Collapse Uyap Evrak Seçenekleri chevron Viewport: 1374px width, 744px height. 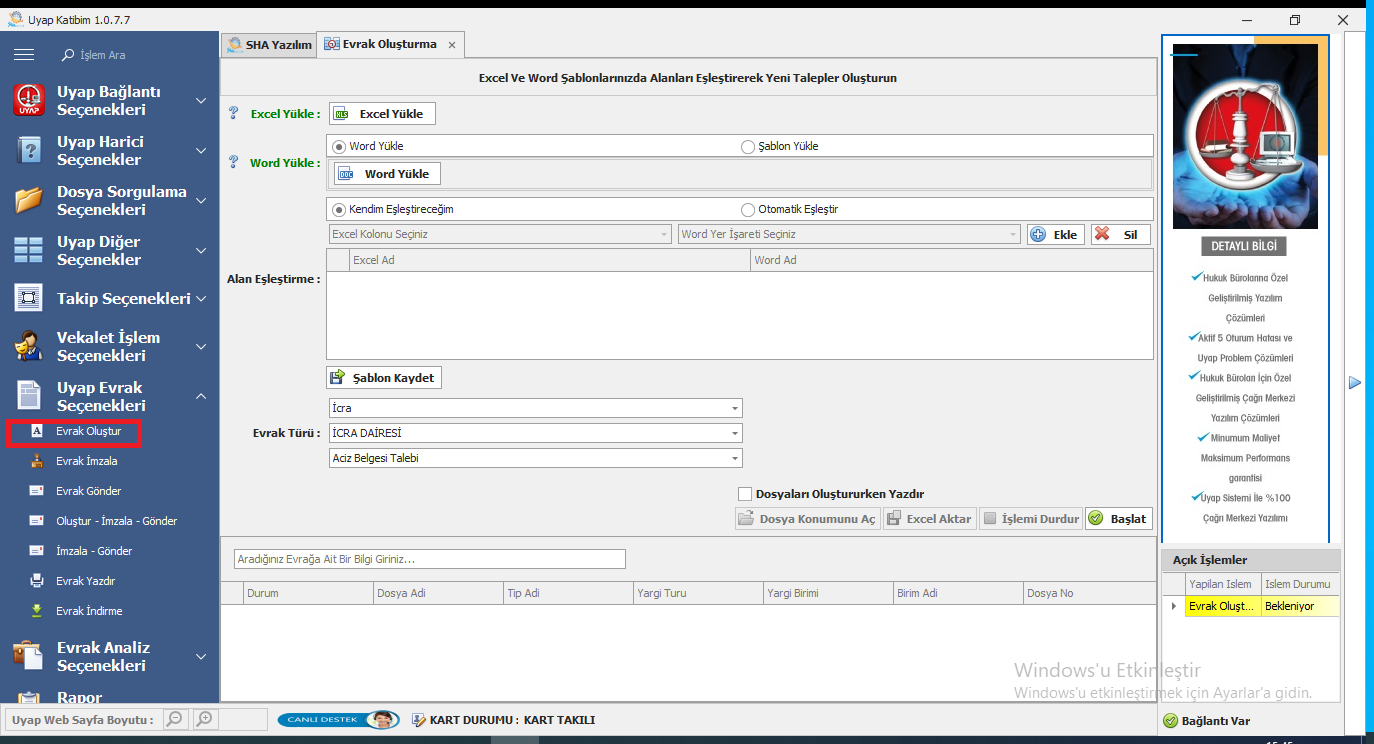click(201, 397)
